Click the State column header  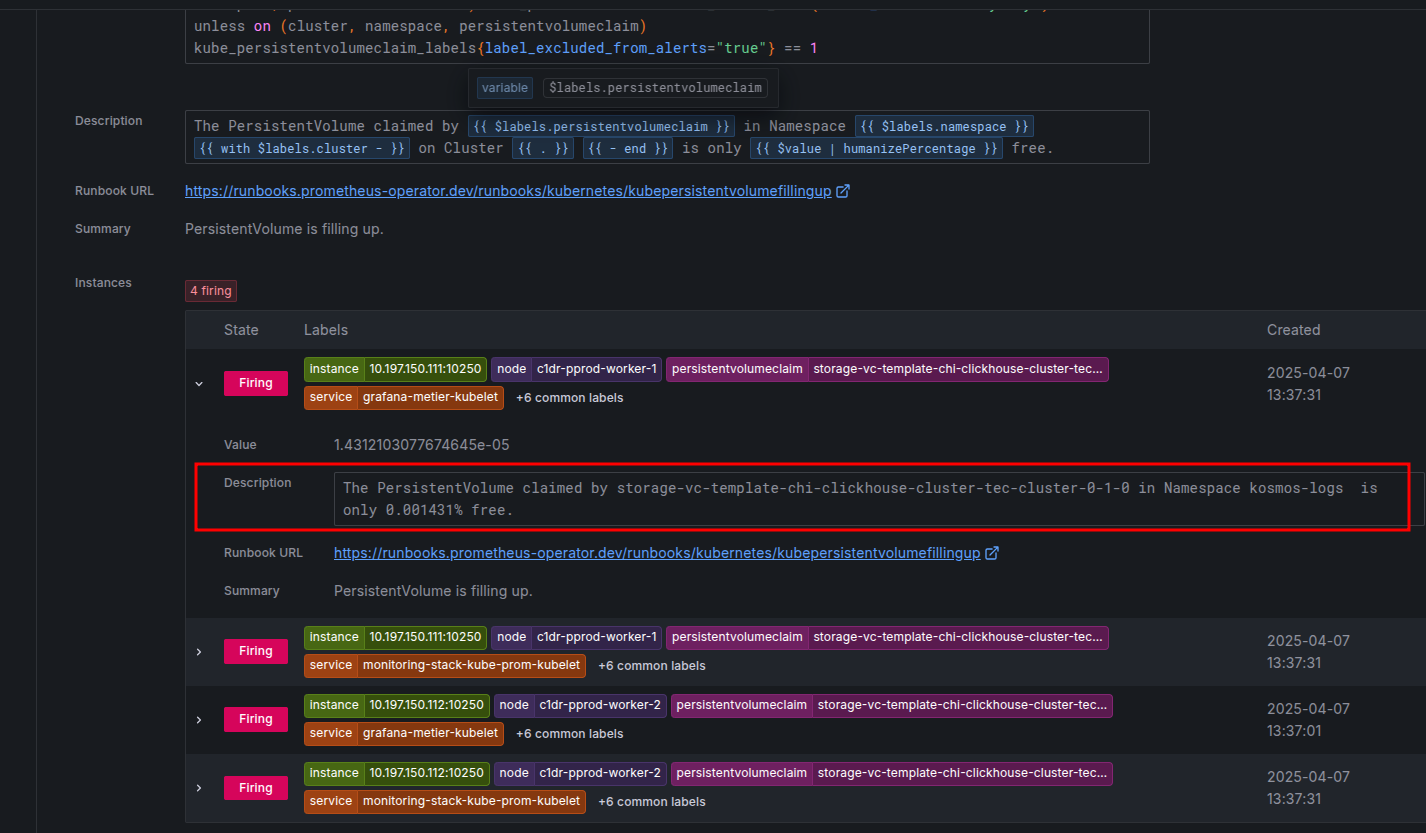241,330
